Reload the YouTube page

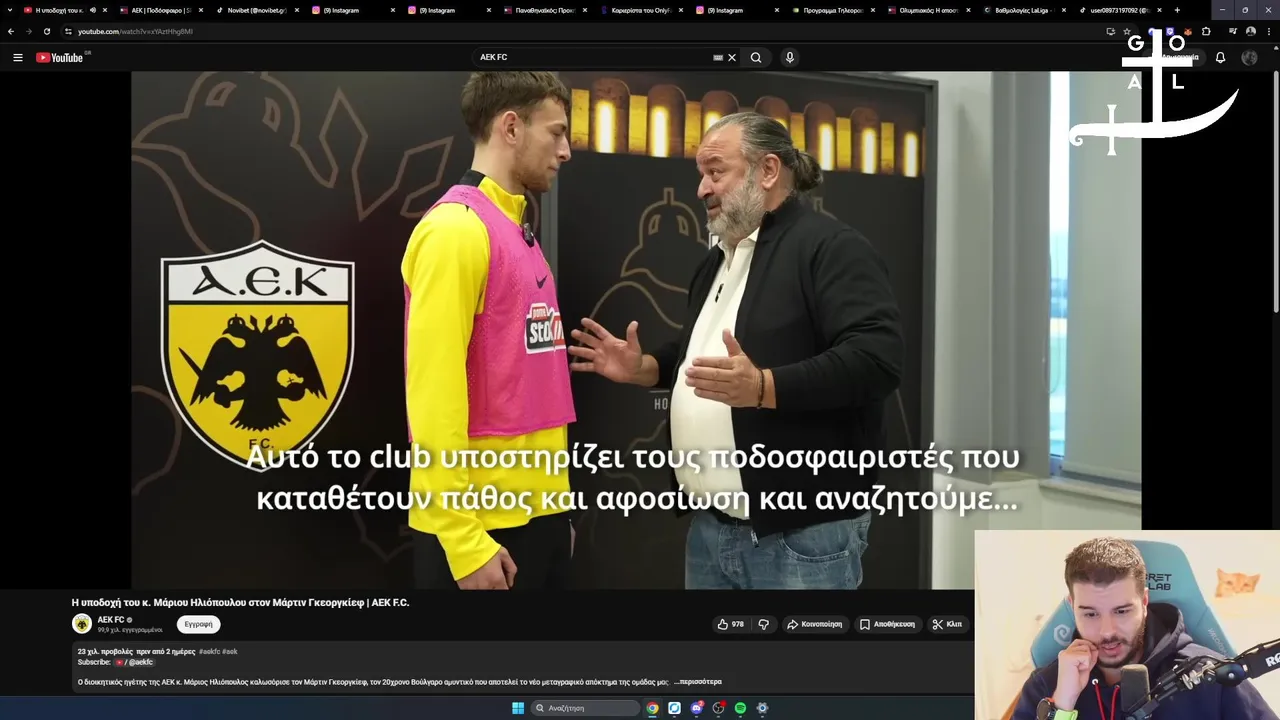(x=46, y=31)
